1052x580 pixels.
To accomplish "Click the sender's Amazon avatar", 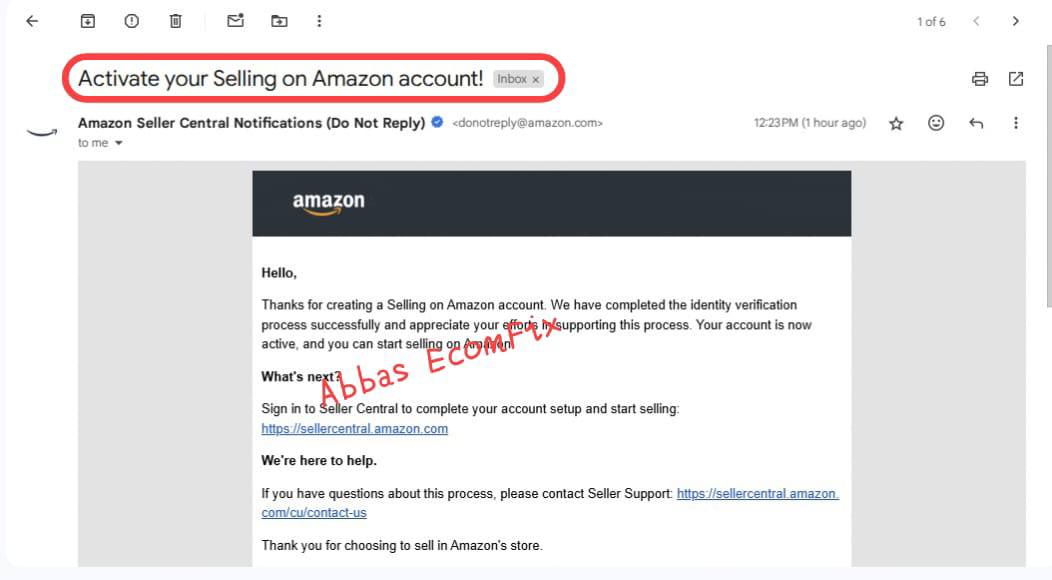I will coord(42,132).
